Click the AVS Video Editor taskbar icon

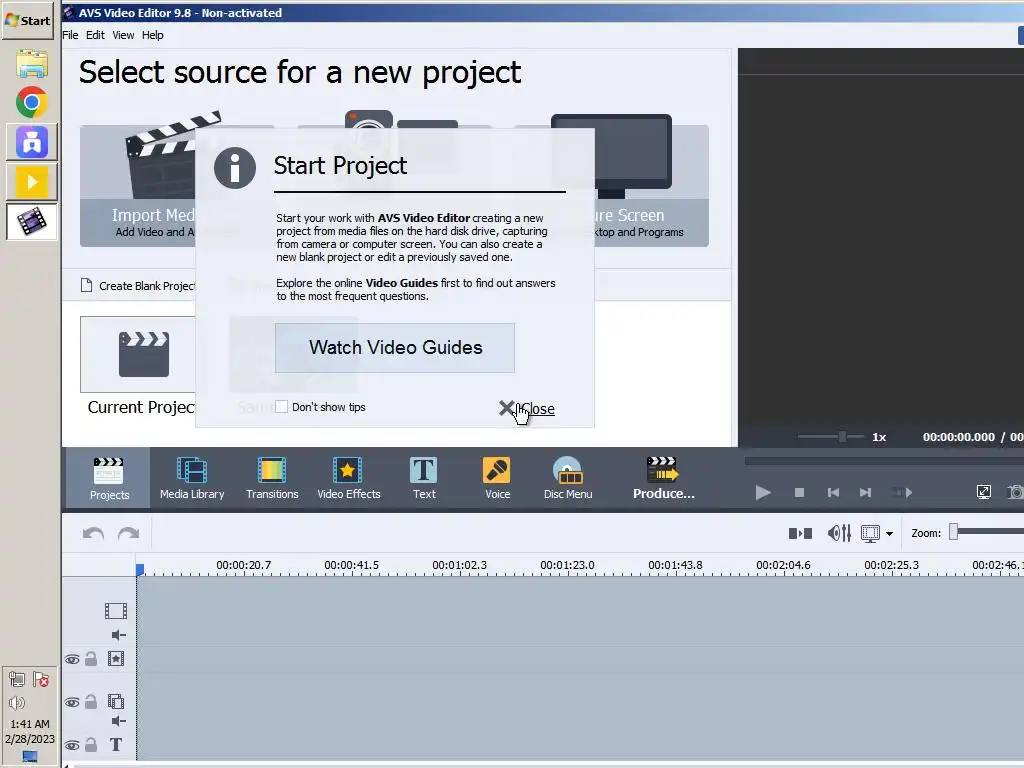(x=31, y=221)
